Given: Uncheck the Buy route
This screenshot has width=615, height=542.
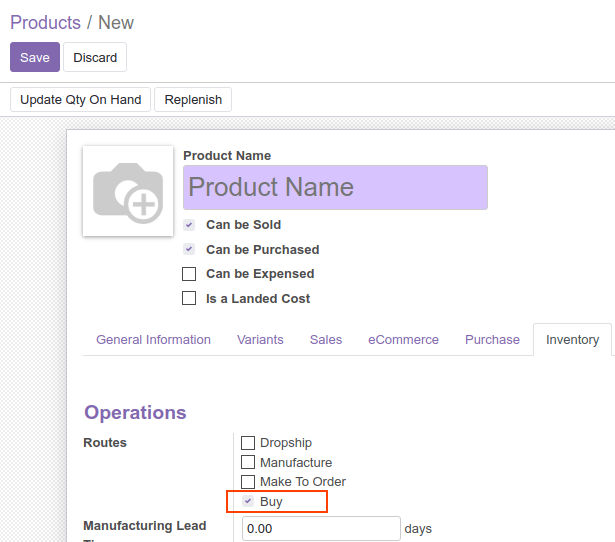Looking at the screenshot, I should pos(248,501).
